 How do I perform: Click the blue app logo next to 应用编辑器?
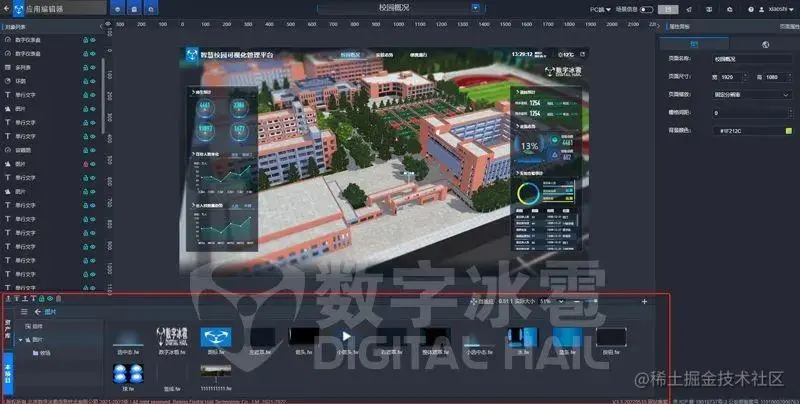click(x=18, y=8)
